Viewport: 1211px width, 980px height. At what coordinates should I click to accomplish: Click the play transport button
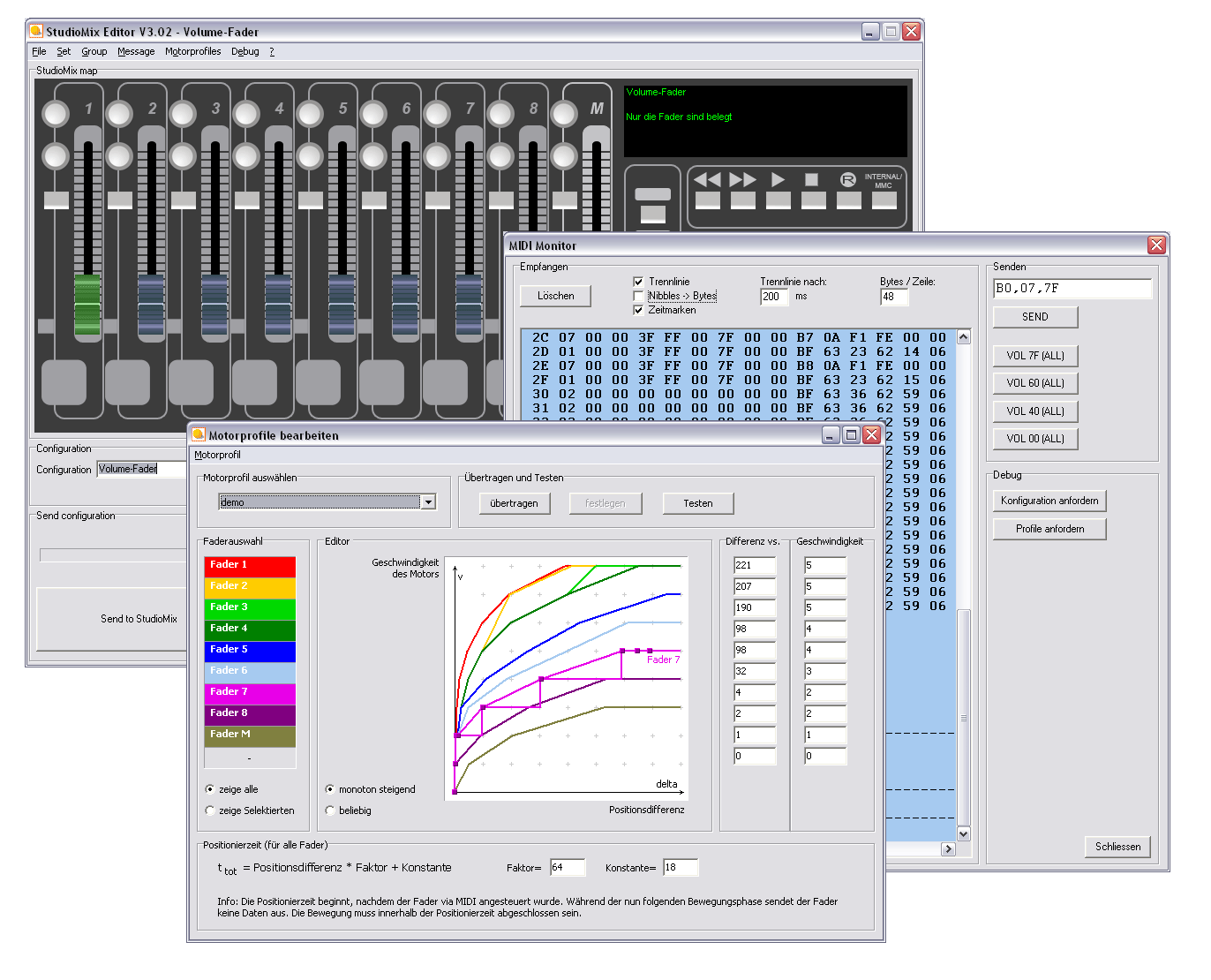point(778,200)
